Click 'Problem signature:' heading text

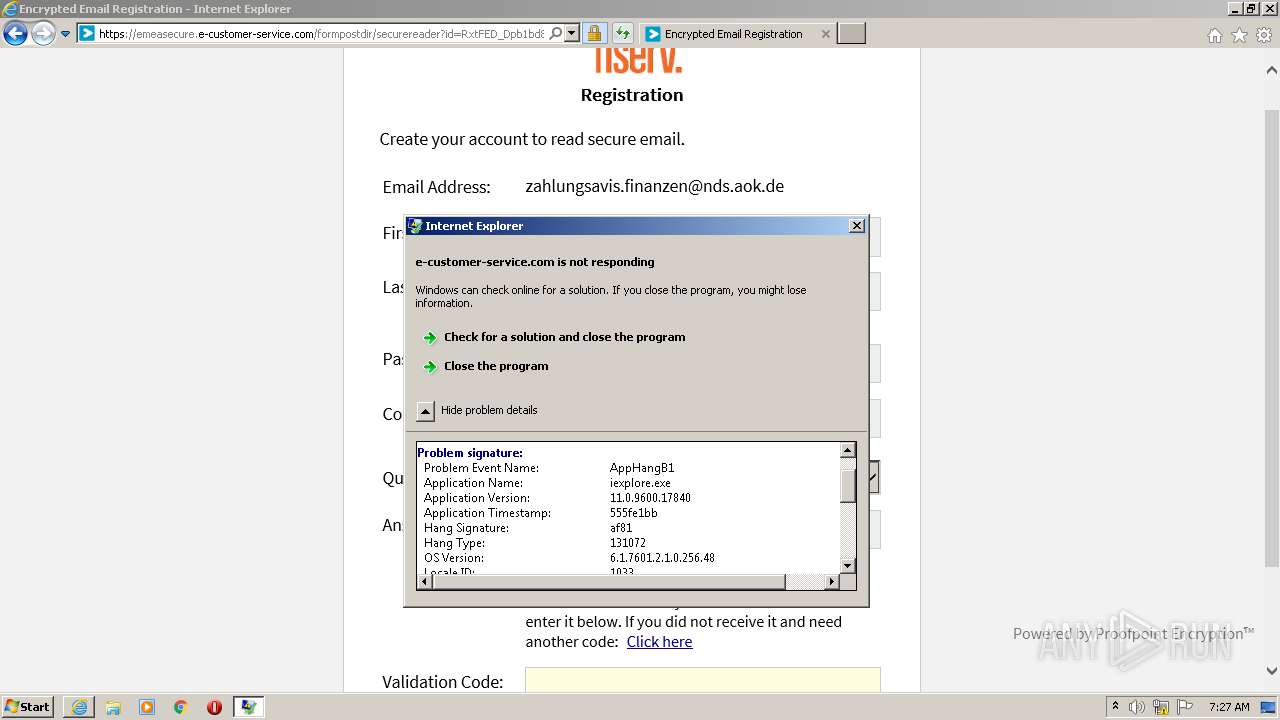click(470, 453)
